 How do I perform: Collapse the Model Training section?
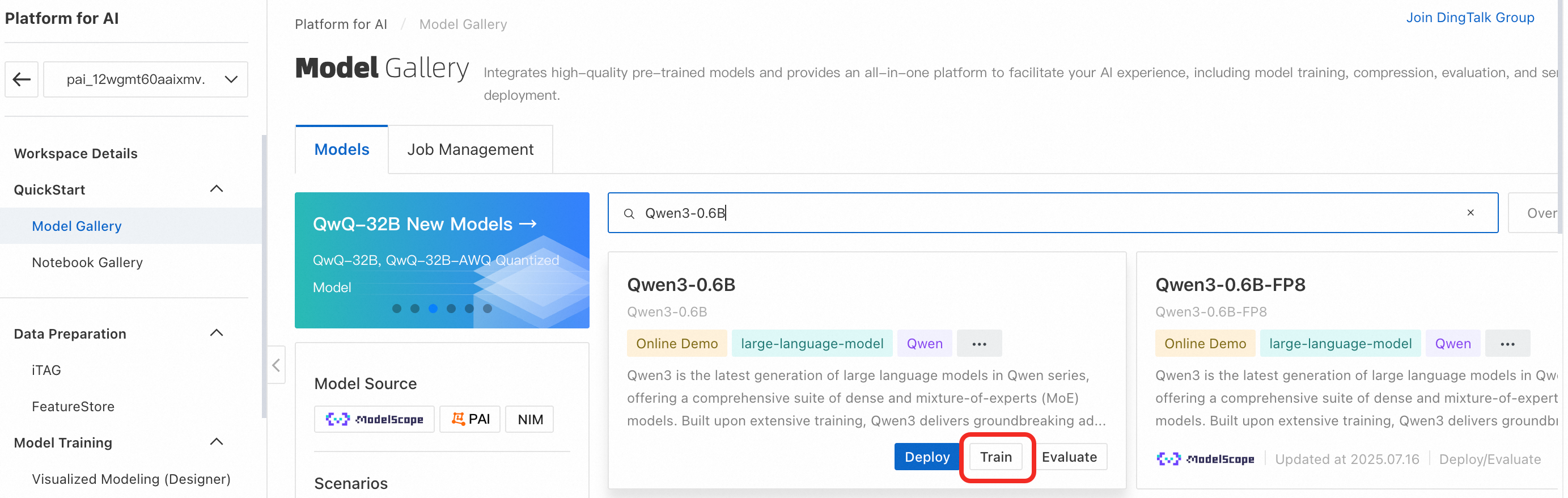pos(216,442)
